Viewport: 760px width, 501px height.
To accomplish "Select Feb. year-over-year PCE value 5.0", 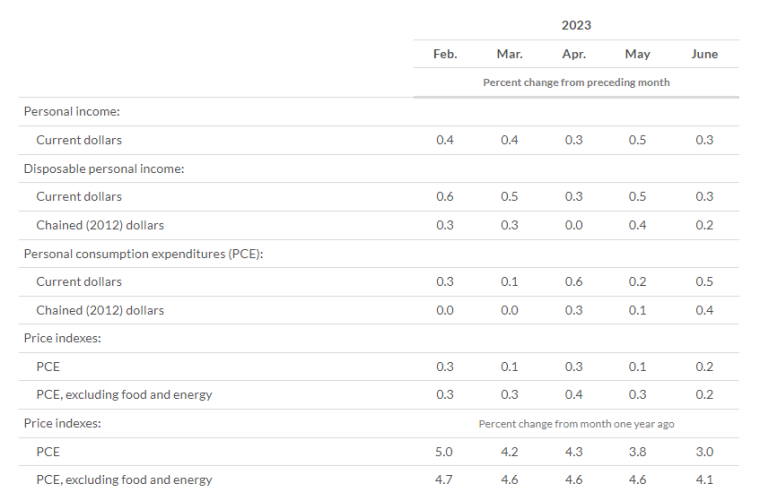I will [x=444, y=452].
